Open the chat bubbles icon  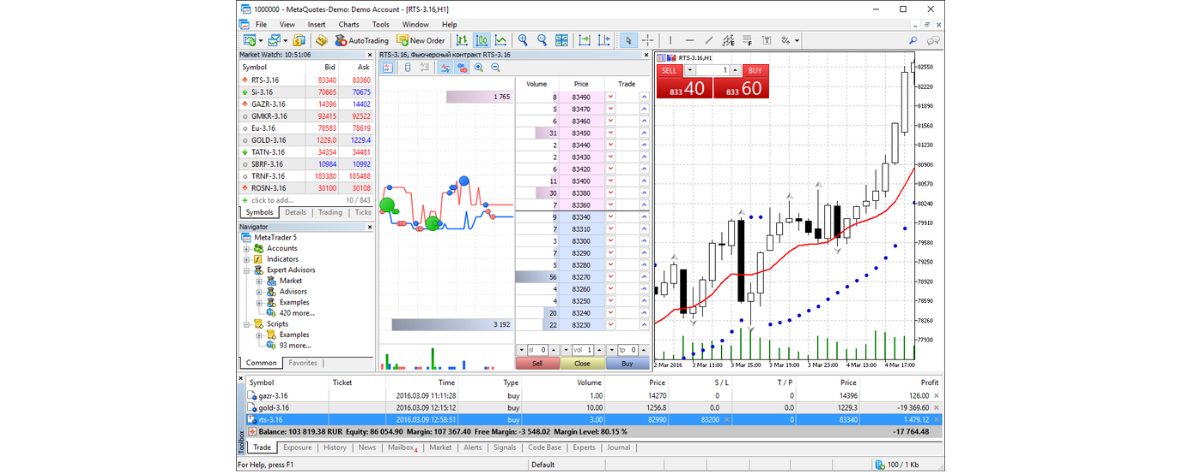(x=933, y=40)
